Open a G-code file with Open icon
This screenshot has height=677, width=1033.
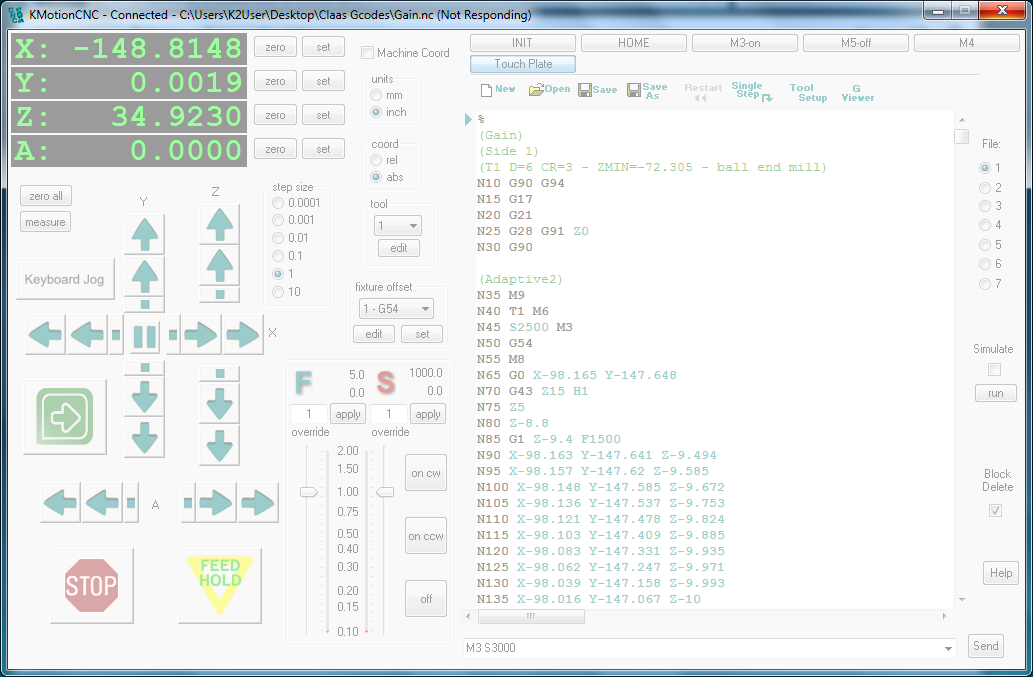pyautogui.click(x=549, y=89)
